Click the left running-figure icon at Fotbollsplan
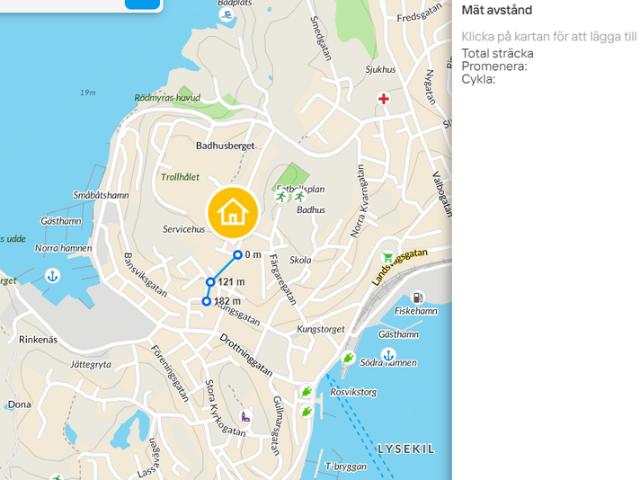The image size is (640, 480). 281,197
